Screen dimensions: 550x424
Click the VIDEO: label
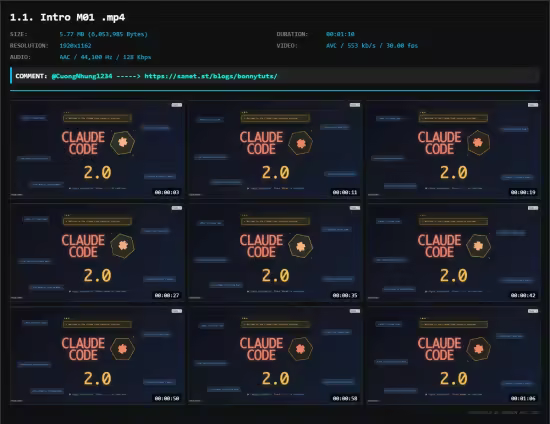click(287, 46)
